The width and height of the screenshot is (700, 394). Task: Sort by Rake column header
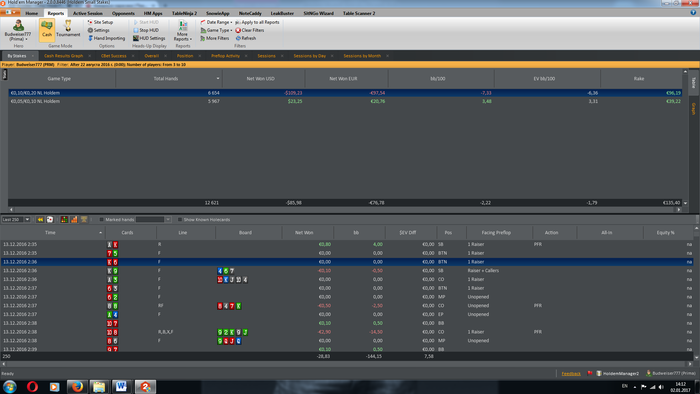click(639, 79)
